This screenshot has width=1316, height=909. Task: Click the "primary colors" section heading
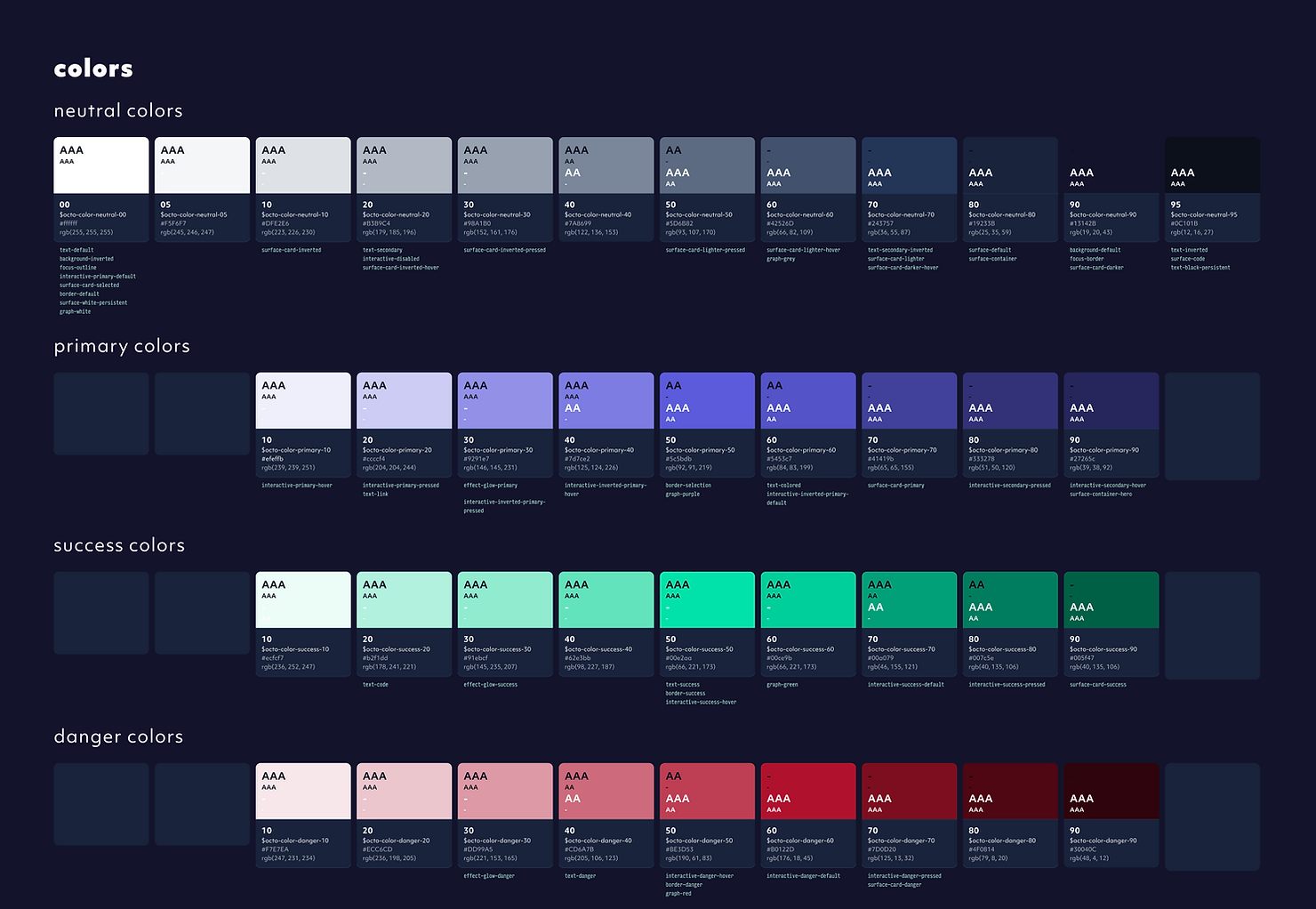click(122, 347)
